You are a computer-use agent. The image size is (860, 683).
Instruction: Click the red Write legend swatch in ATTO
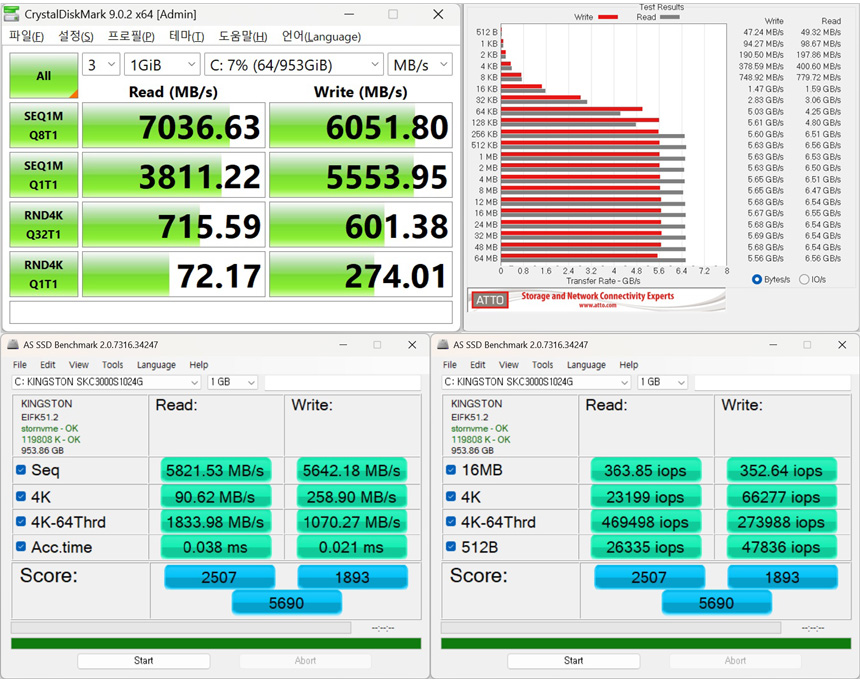pyautogui.click(x=607, y=17)
